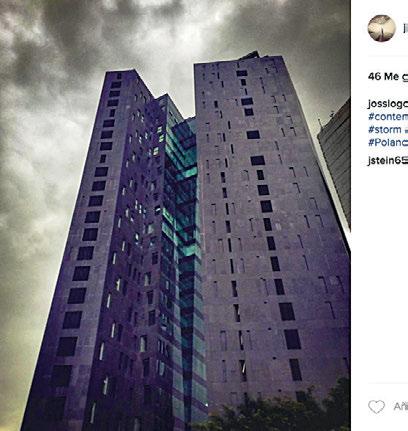408x431 pixels.
Task: Open commenter jstein65's profile
Action: point(388,160)
